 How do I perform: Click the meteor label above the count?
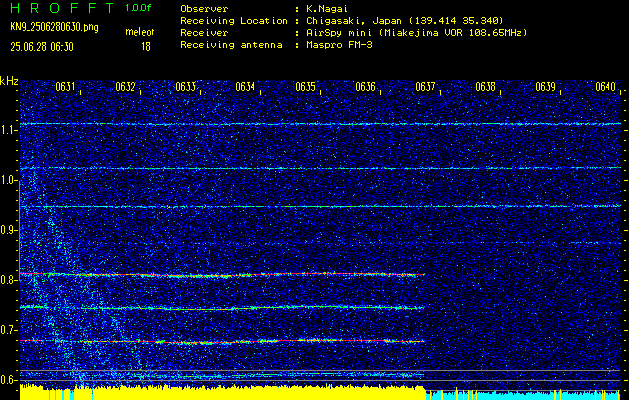[x=140, y=32]
